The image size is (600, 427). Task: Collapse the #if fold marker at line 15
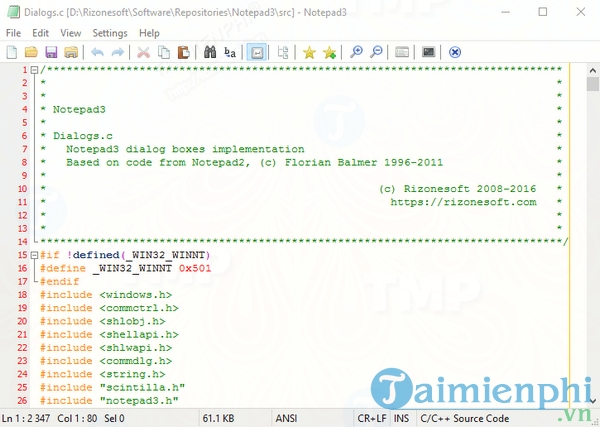(34, 255)
